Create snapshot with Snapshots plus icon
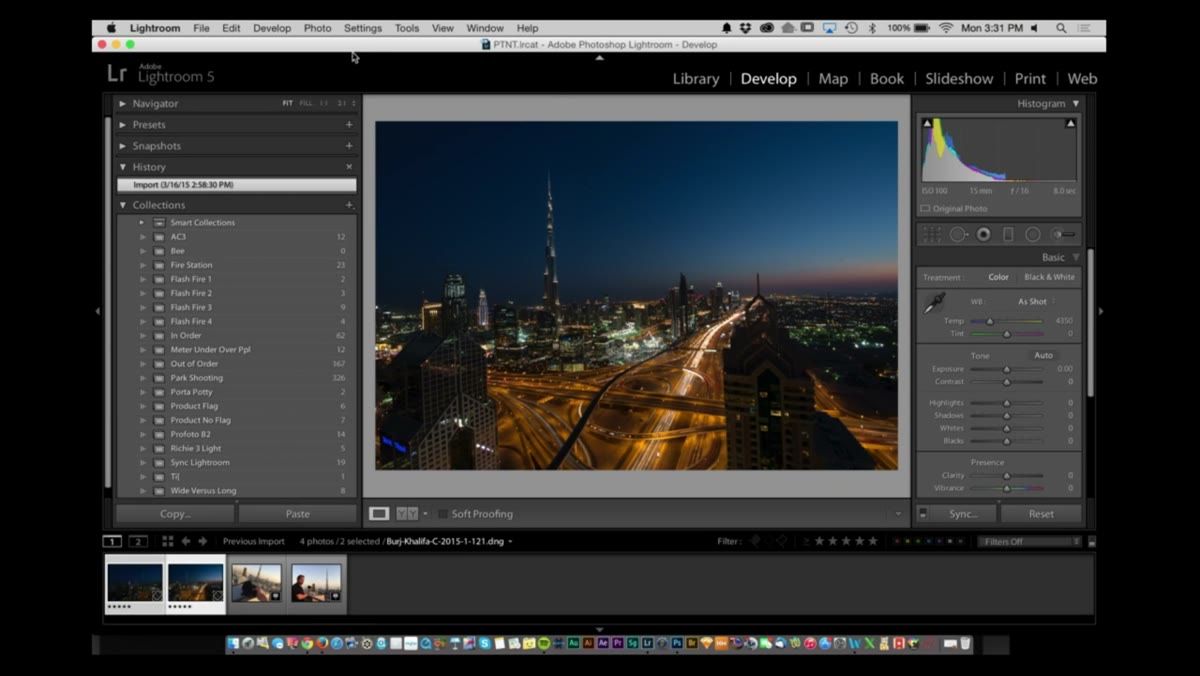The image size is (1200, 676). click(x=349, y=146)
